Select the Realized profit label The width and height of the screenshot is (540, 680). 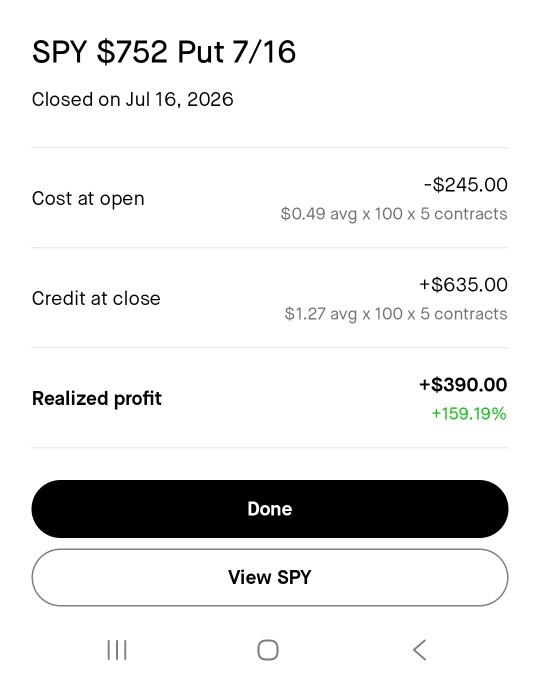click(x=97, y=398)
